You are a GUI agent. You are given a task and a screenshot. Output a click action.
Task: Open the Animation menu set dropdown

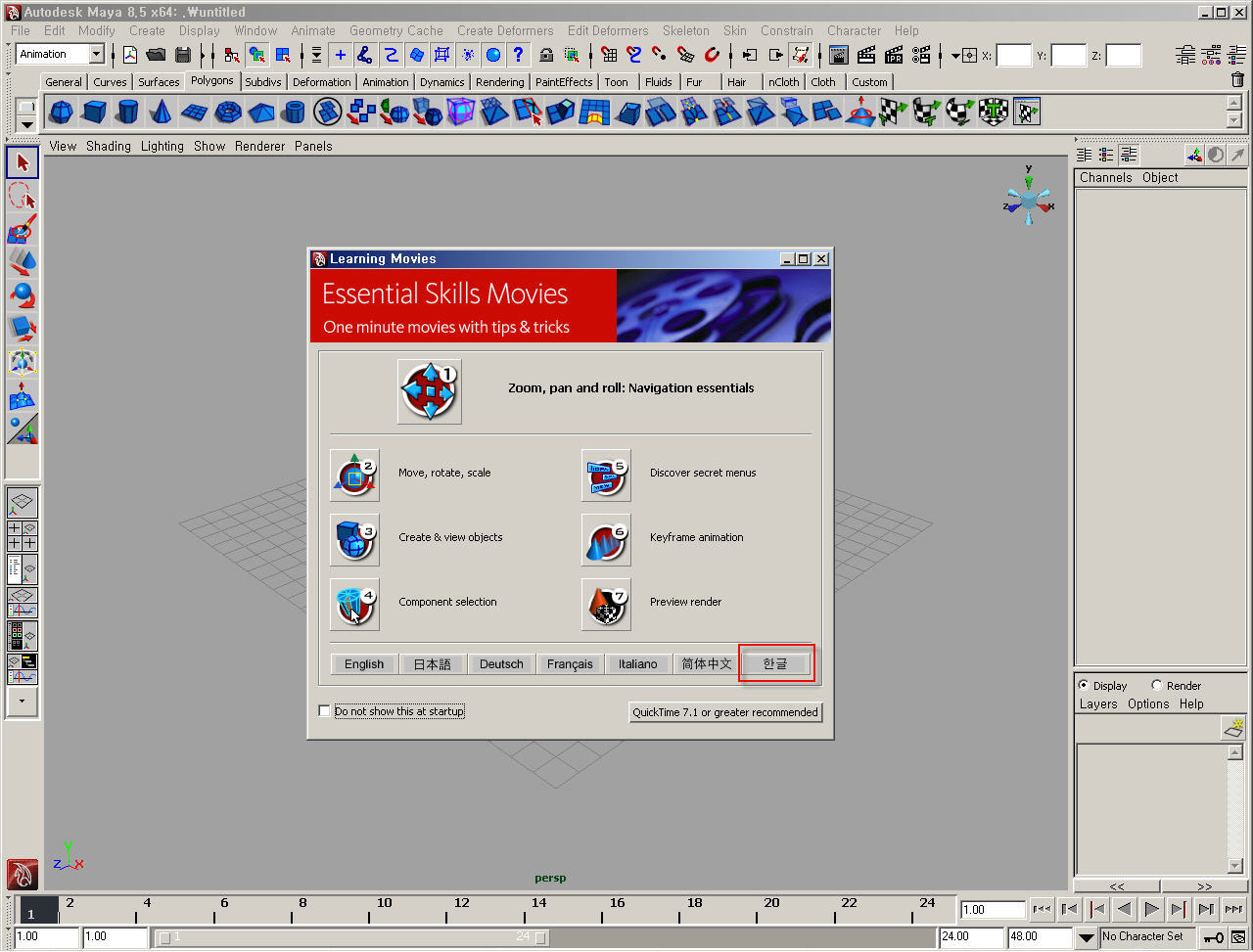[97, 55]
